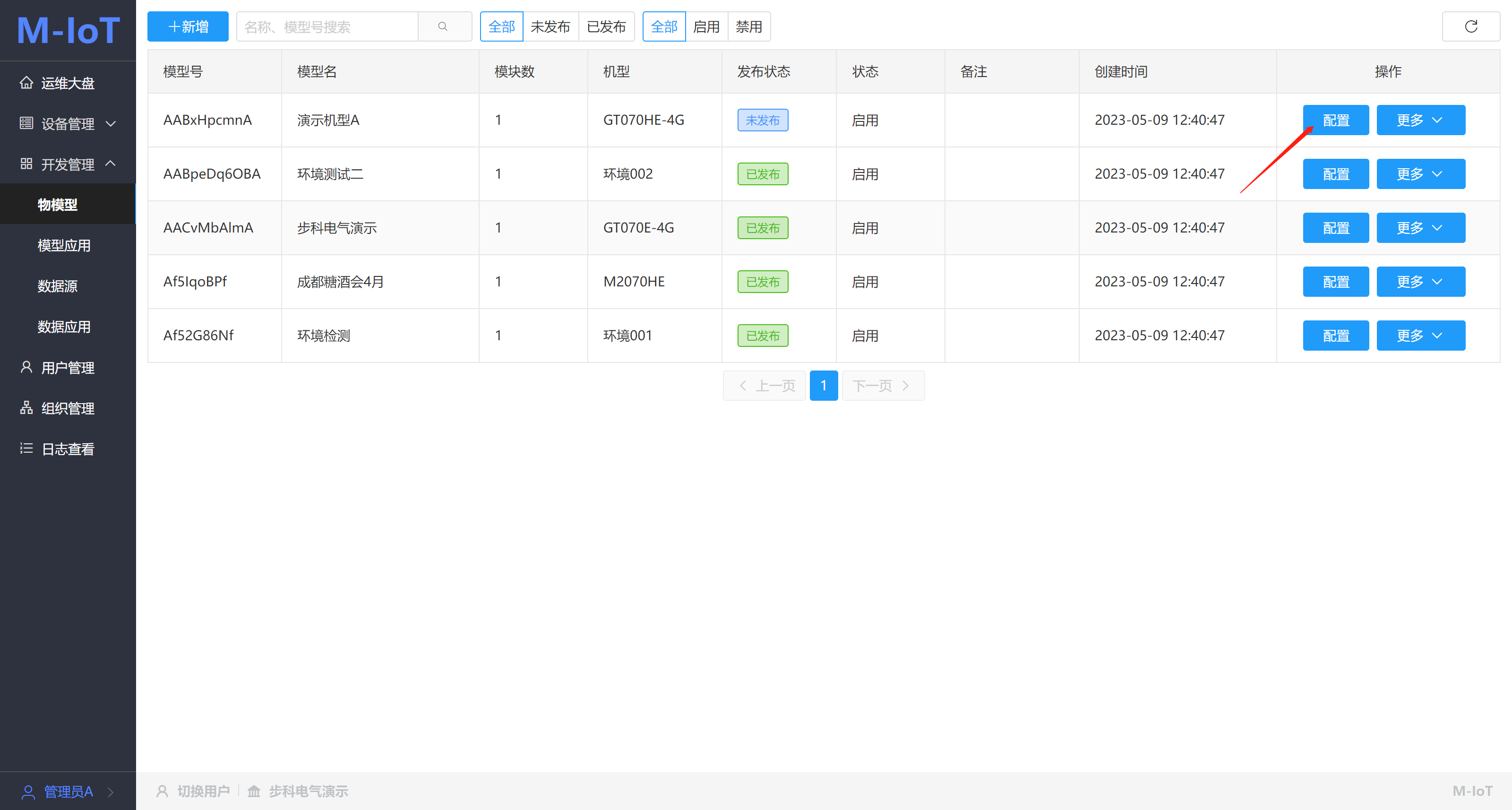Open the 模型应用 submenu item
Screen dimensions: 1512x810
pyautogui.click(x=68, y=245)
